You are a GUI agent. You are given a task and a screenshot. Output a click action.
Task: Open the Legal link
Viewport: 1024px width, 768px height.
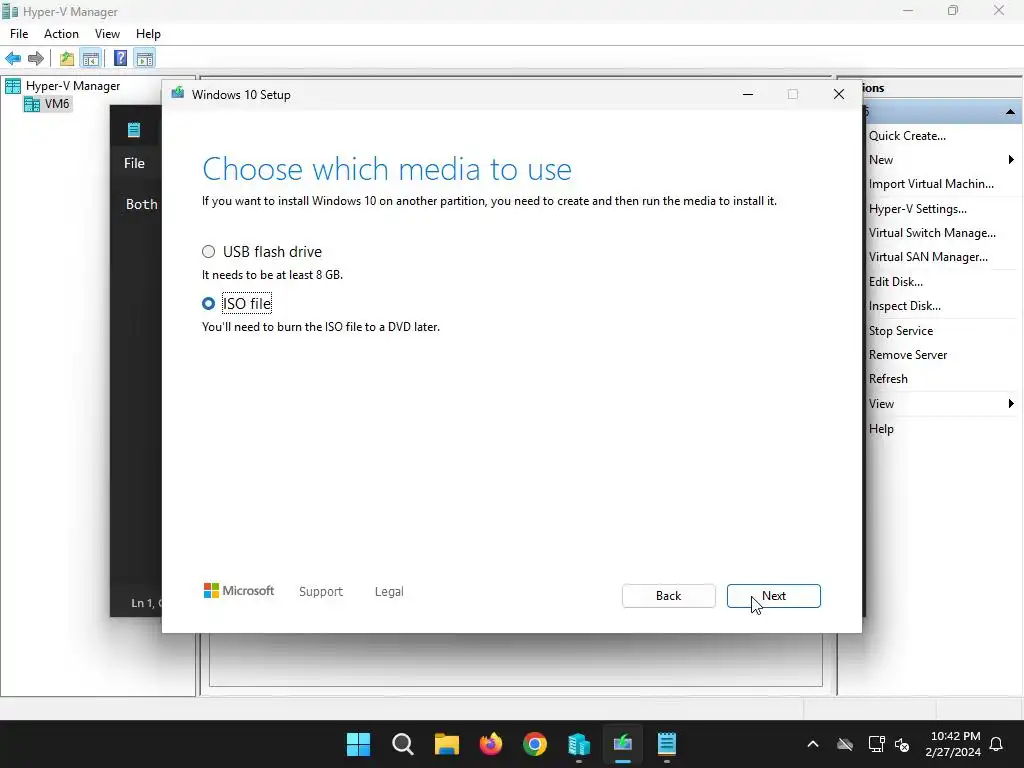[389, 592]
